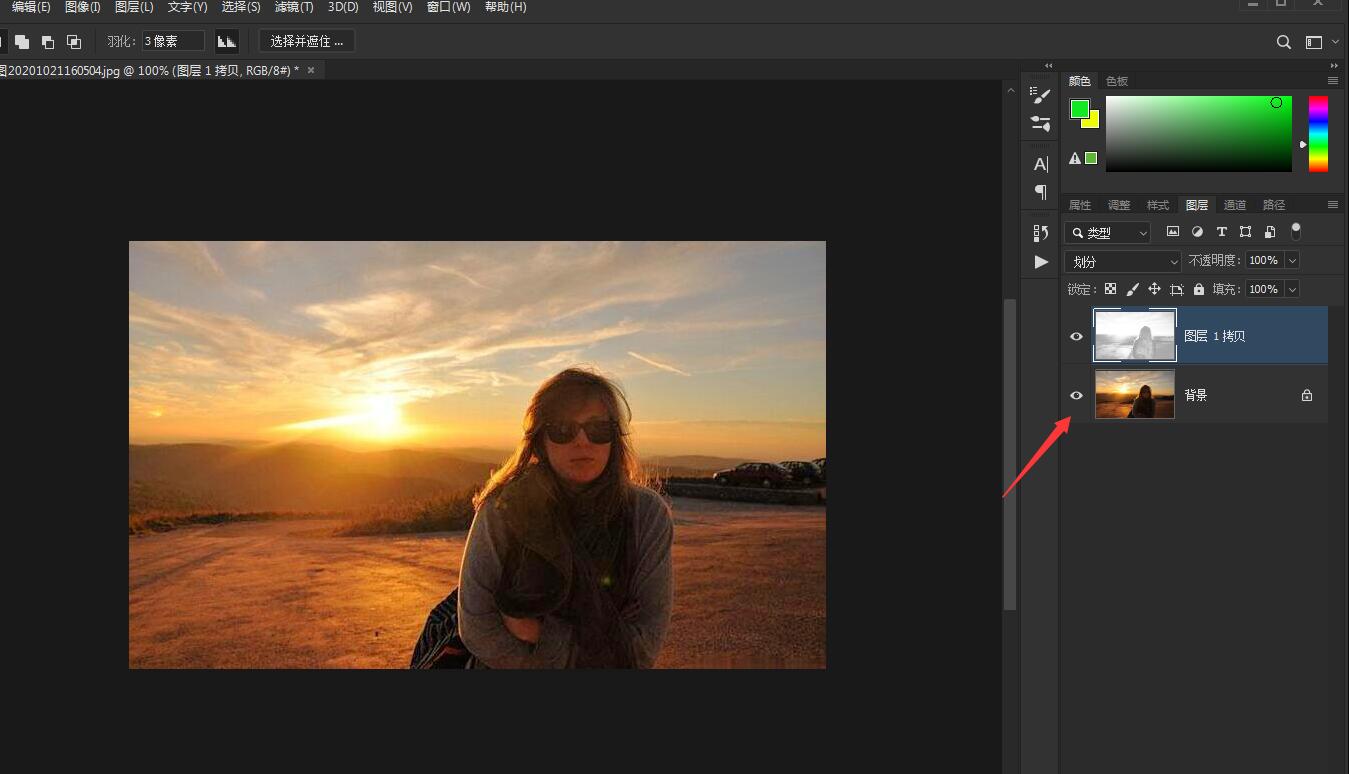Click the search magnifier icon at top right
The image size is (1349, 774).
tap(1284, 42)
